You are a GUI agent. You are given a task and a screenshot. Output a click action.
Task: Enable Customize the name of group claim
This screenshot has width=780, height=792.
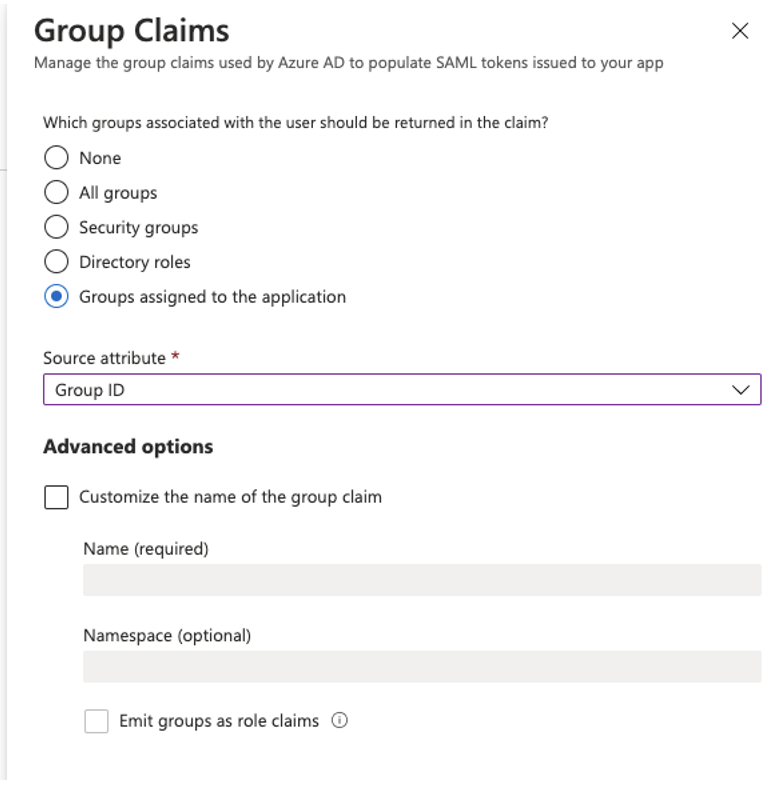point(56,497)
